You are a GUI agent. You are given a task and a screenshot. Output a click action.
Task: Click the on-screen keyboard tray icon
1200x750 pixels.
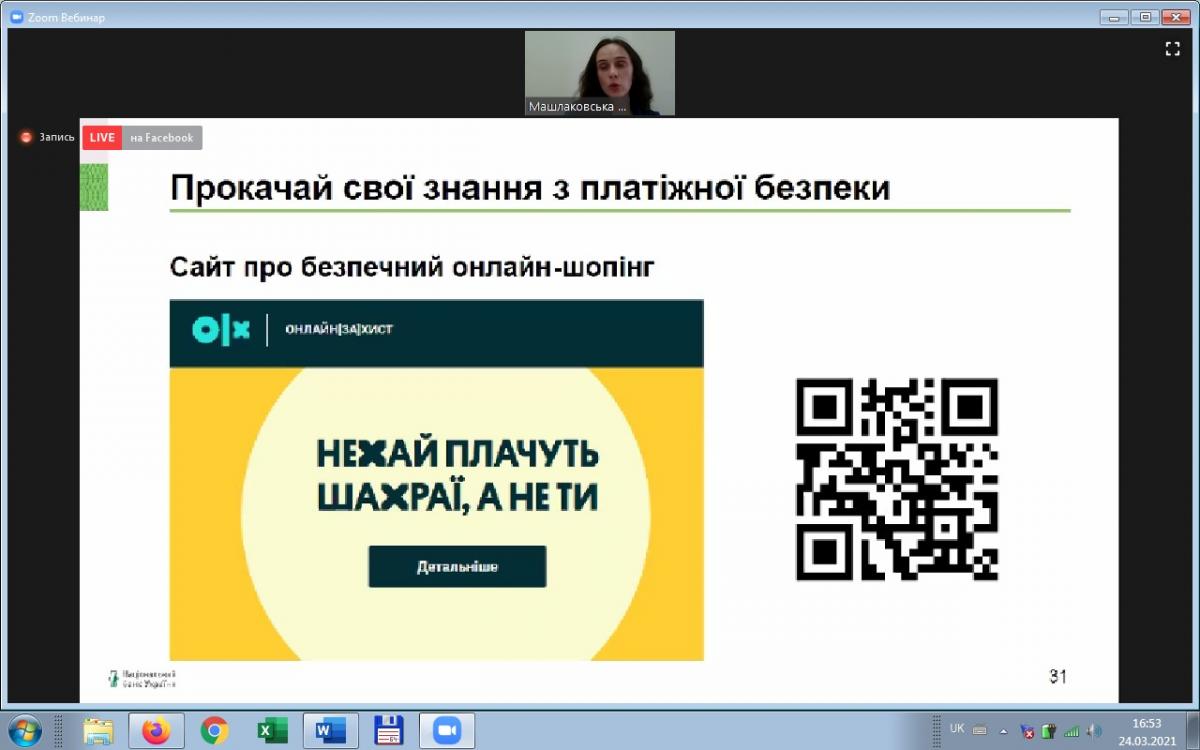(979, 730)
